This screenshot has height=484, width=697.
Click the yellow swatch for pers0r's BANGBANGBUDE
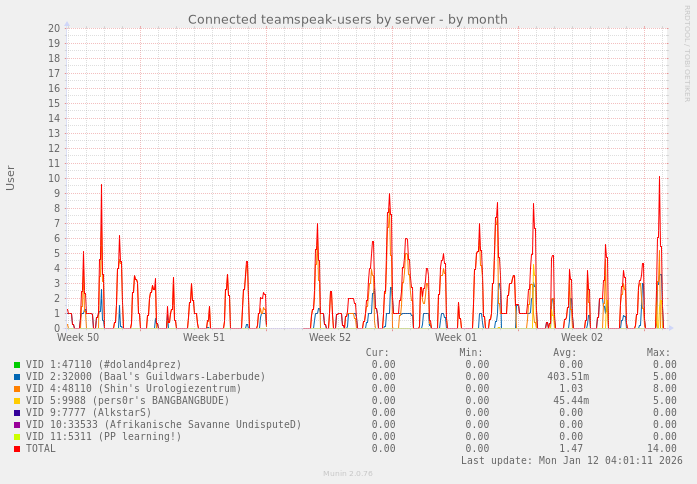[x=17, y=401]
